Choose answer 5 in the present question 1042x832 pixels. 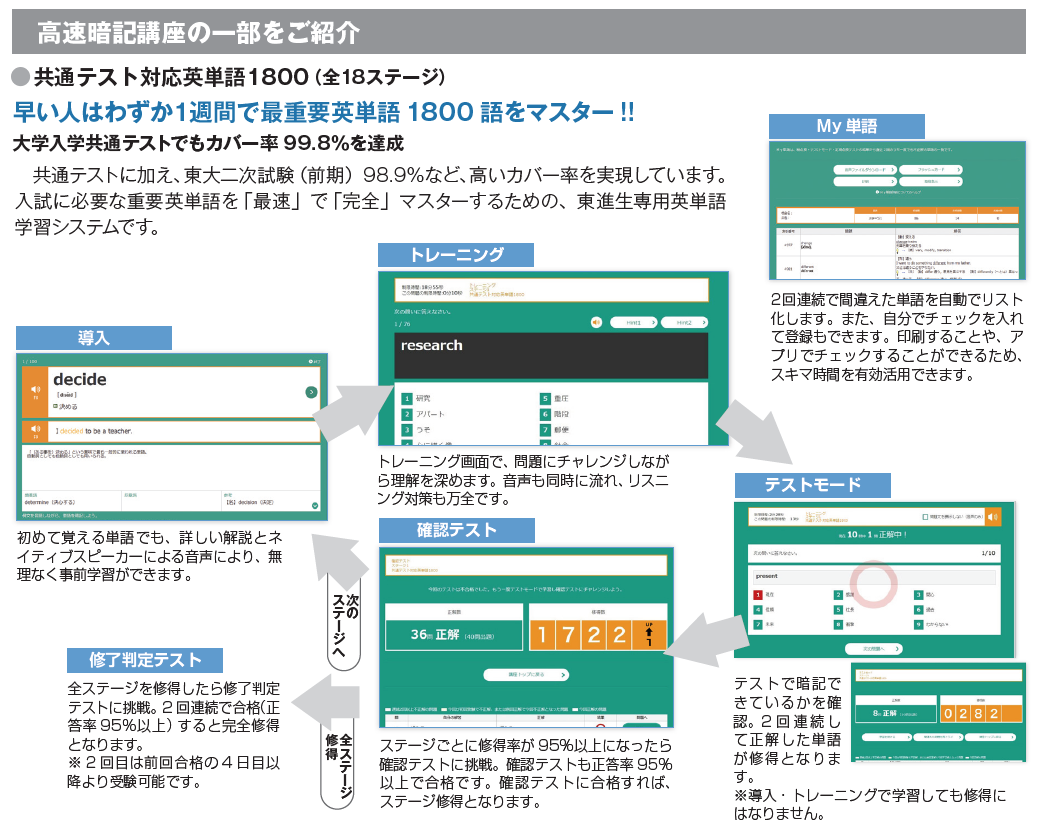click(x=845, y=609)
